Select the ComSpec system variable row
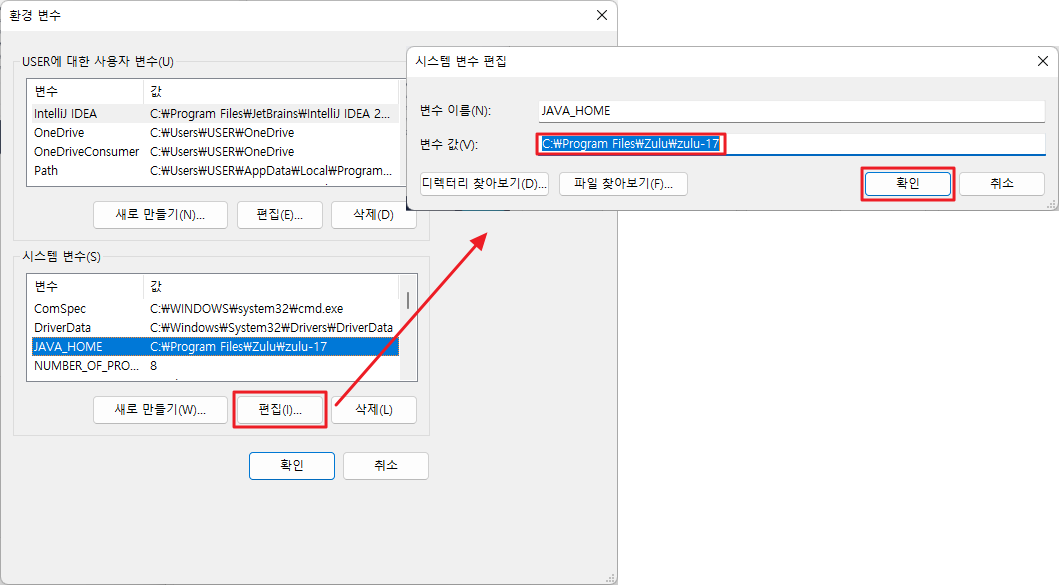 (x=214, y=309)
